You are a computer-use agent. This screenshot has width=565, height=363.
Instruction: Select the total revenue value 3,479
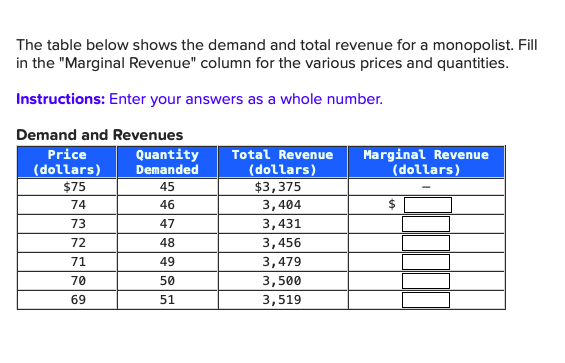coord(281,262)
